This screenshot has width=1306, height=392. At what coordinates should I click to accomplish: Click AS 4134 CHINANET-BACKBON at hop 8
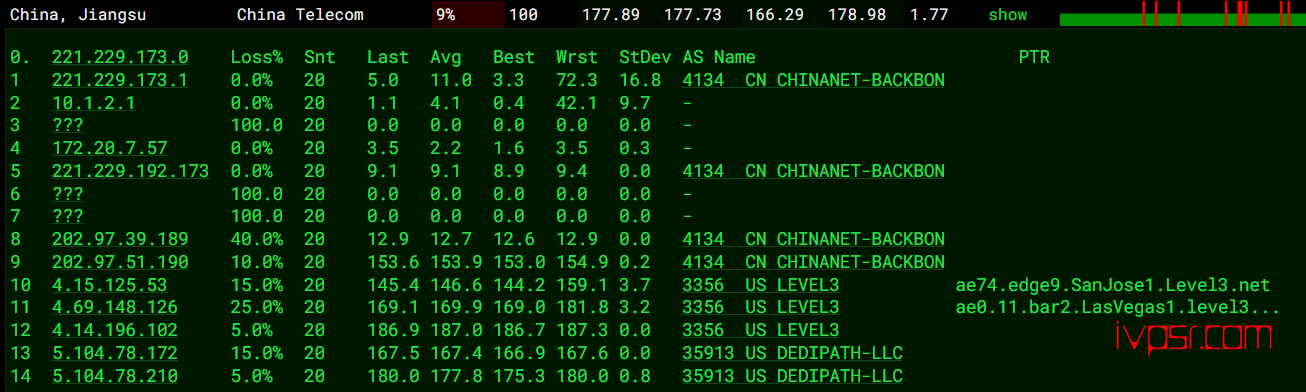pos(813,240)
